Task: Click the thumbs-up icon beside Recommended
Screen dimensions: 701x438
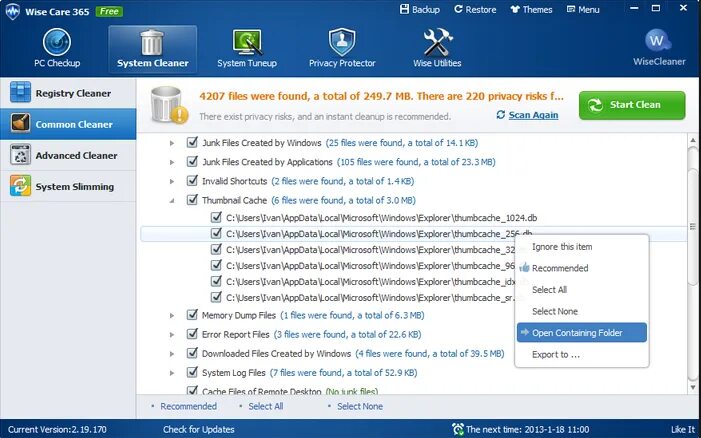Action: pyautogui.click(x=524, y=268)
